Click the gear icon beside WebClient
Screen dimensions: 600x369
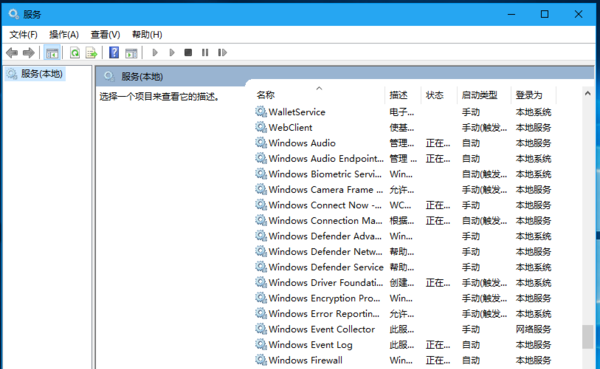pos(261,127)
